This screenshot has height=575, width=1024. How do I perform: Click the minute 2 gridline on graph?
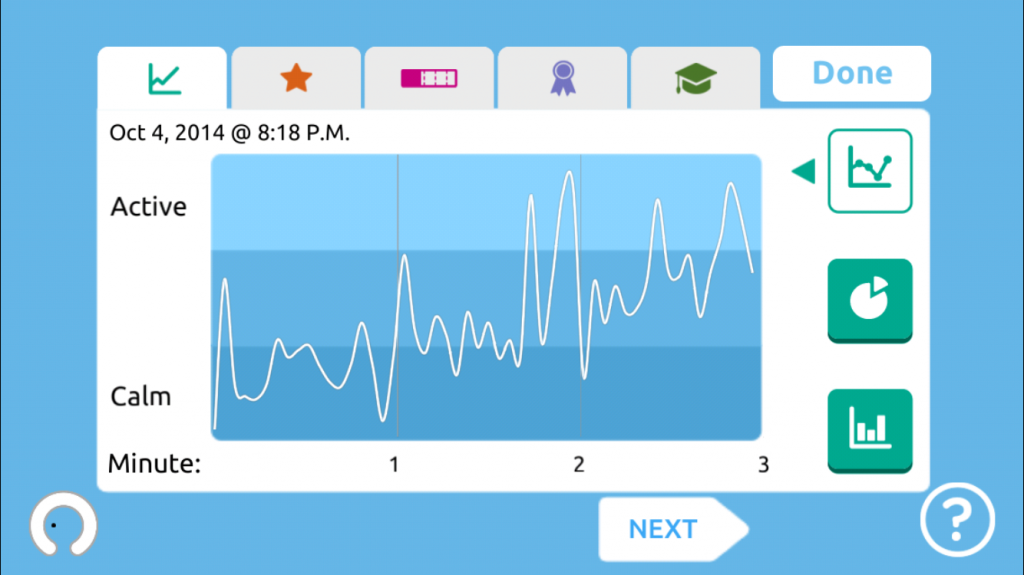(x=581, y=297)
